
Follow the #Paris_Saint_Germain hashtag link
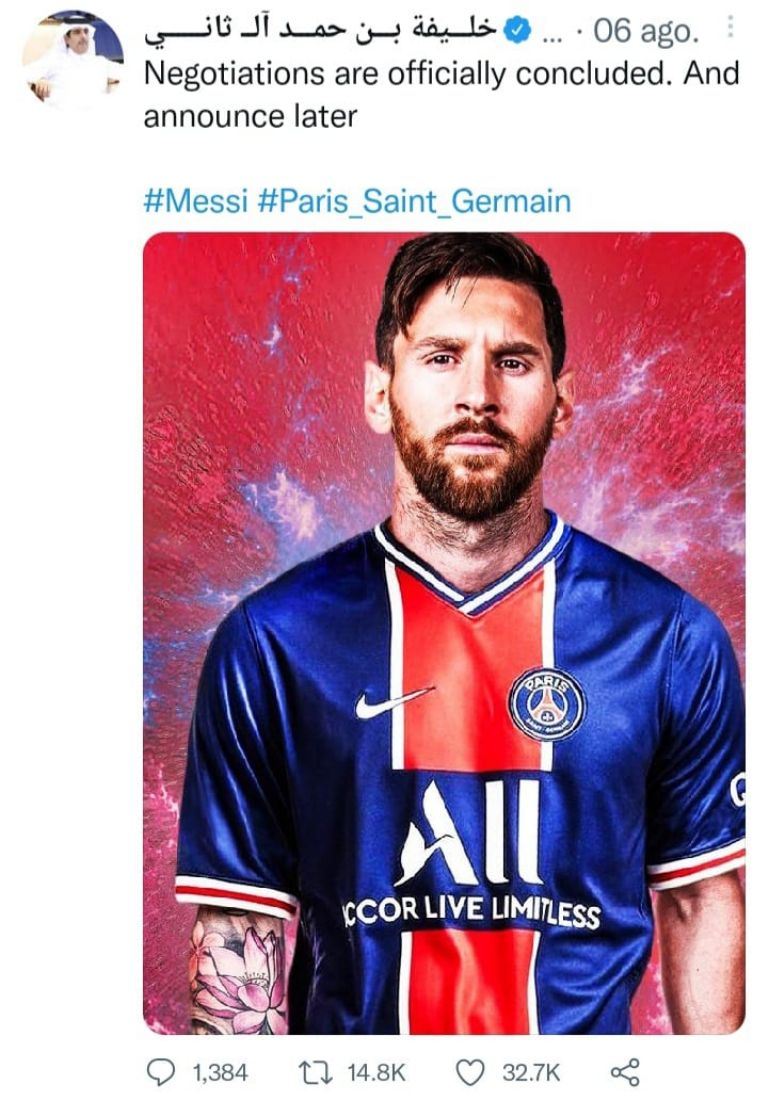coord(414,201)
